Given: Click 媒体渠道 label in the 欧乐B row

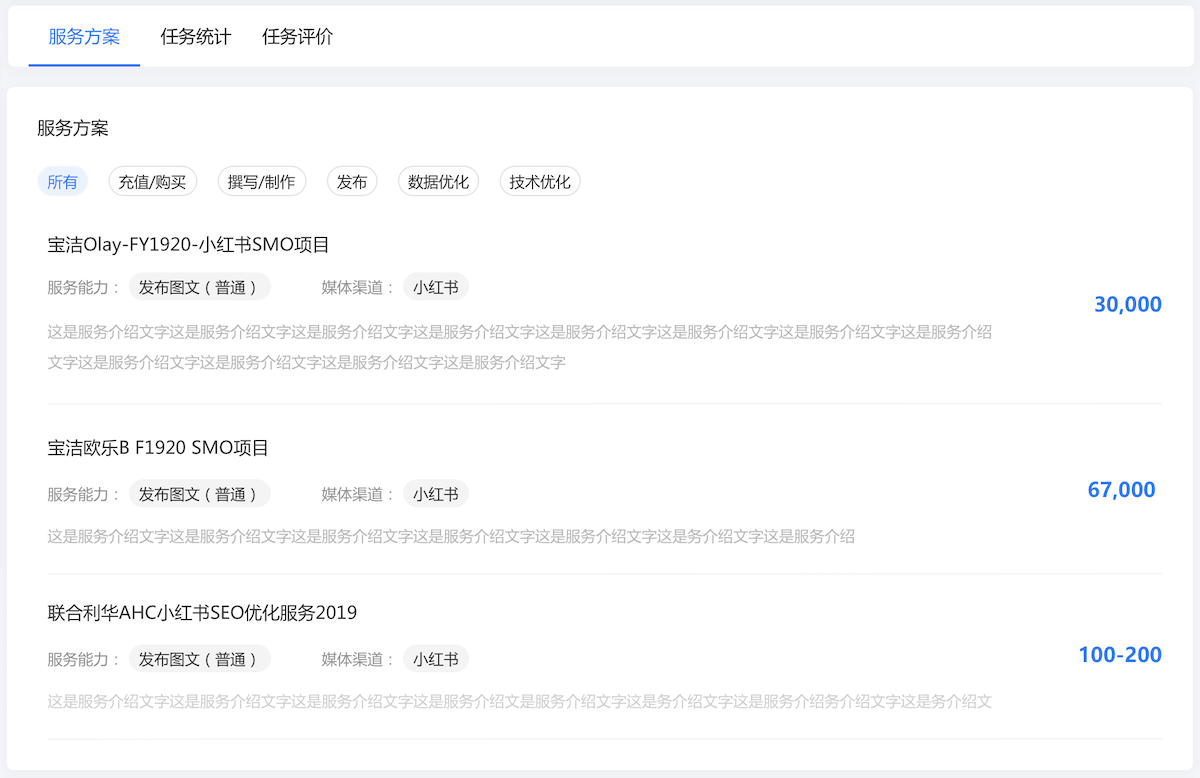Looking at the screenshot, I should [x=358, y=494].
